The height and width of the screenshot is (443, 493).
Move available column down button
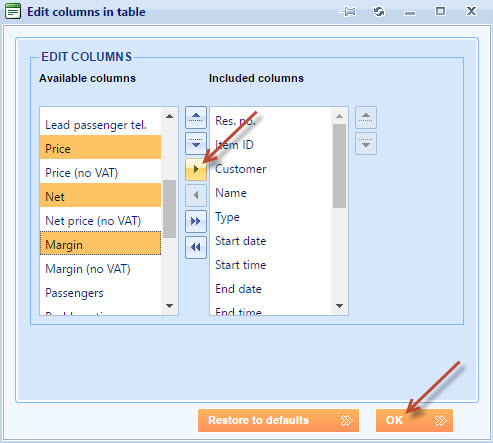coord(196,143)
